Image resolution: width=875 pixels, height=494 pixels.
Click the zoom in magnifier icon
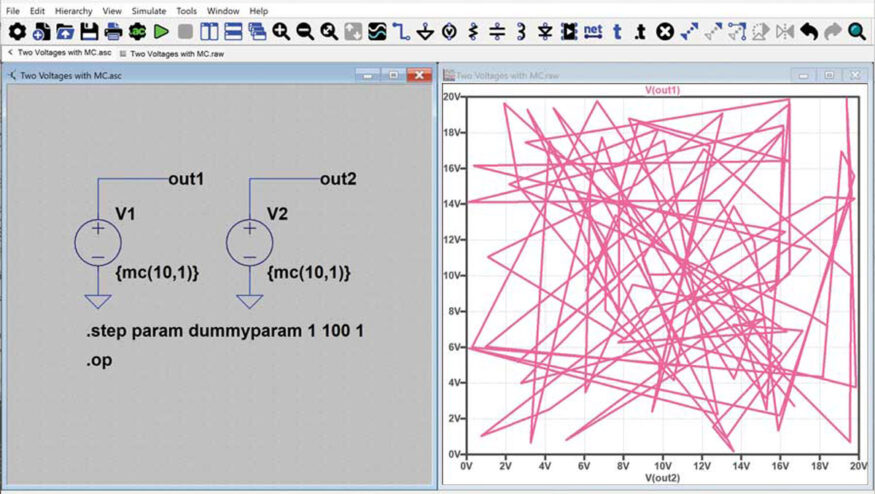(x=281, y=32)
